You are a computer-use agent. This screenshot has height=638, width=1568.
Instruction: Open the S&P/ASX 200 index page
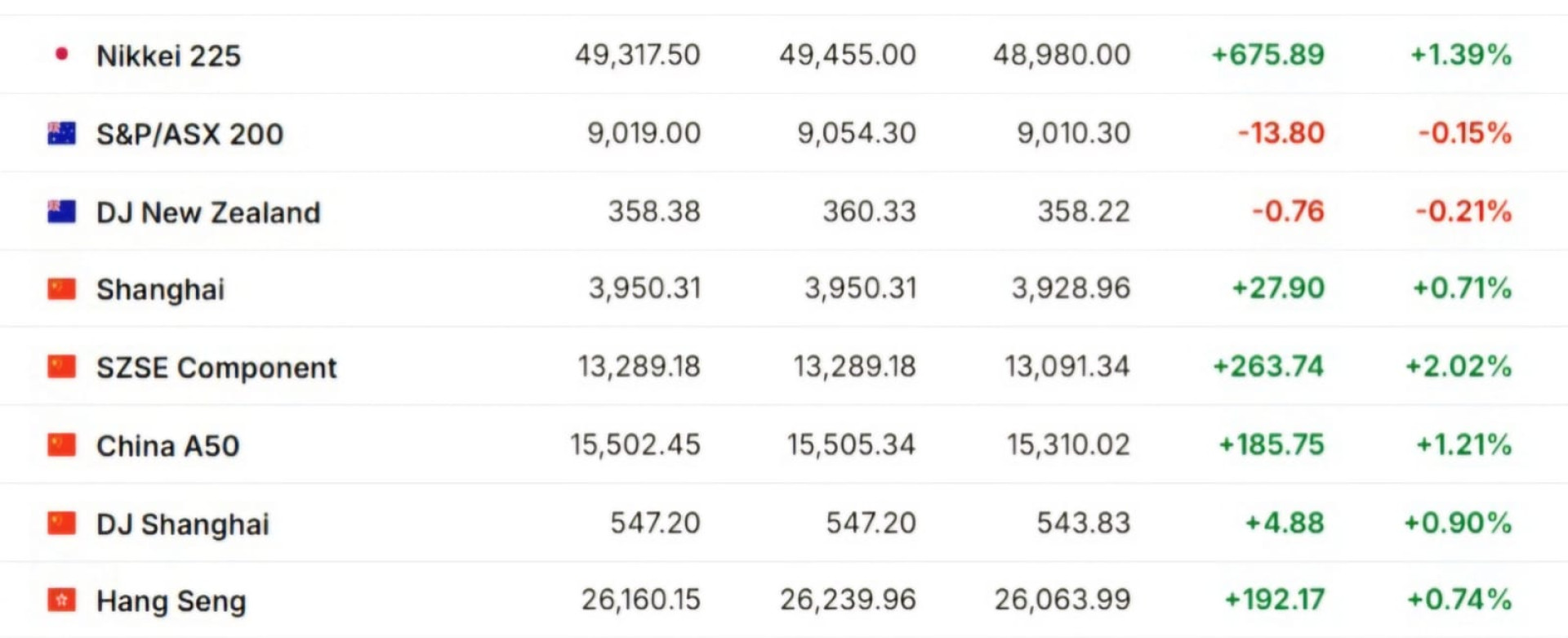(x=189, y=134)
